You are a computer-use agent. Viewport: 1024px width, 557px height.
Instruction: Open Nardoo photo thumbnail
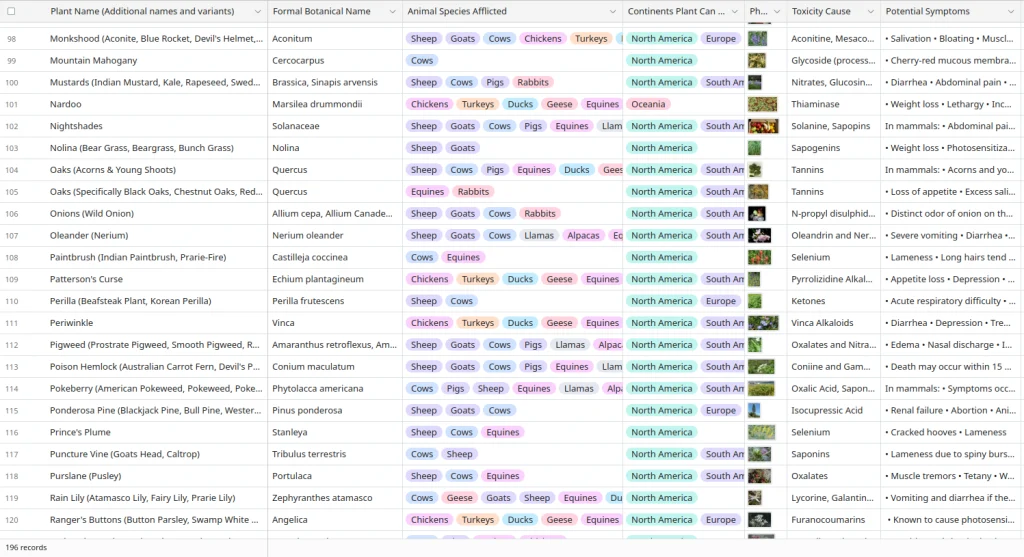coord(762,104)
